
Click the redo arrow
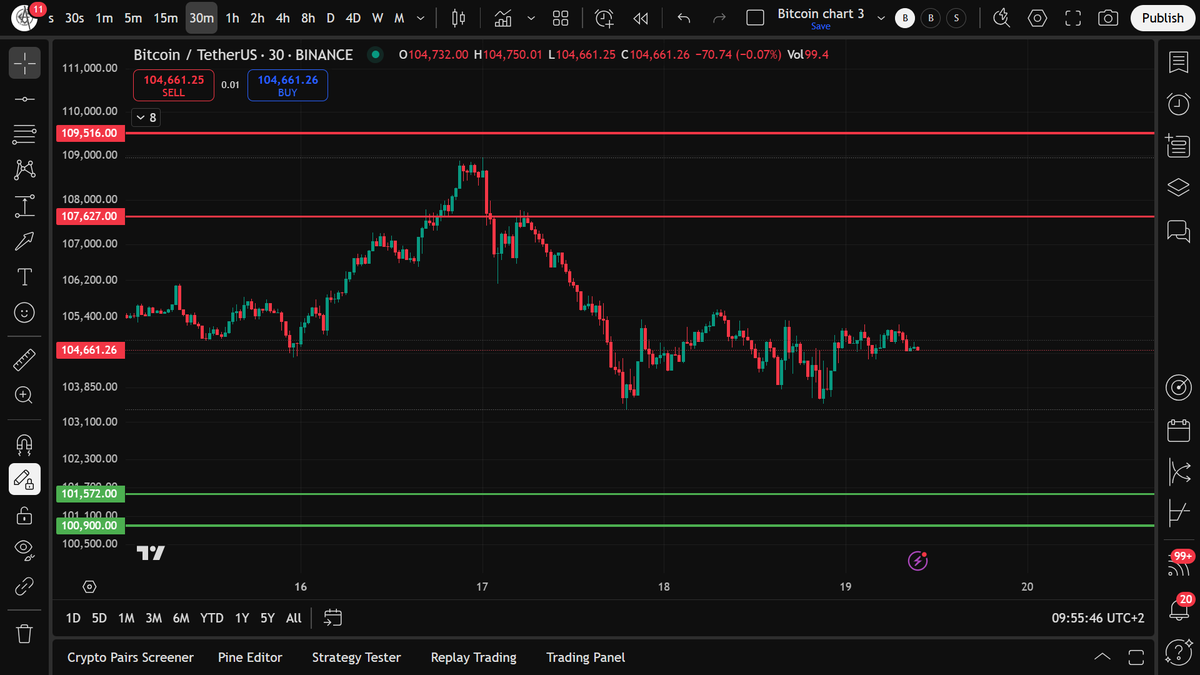(x=719, y=18)
